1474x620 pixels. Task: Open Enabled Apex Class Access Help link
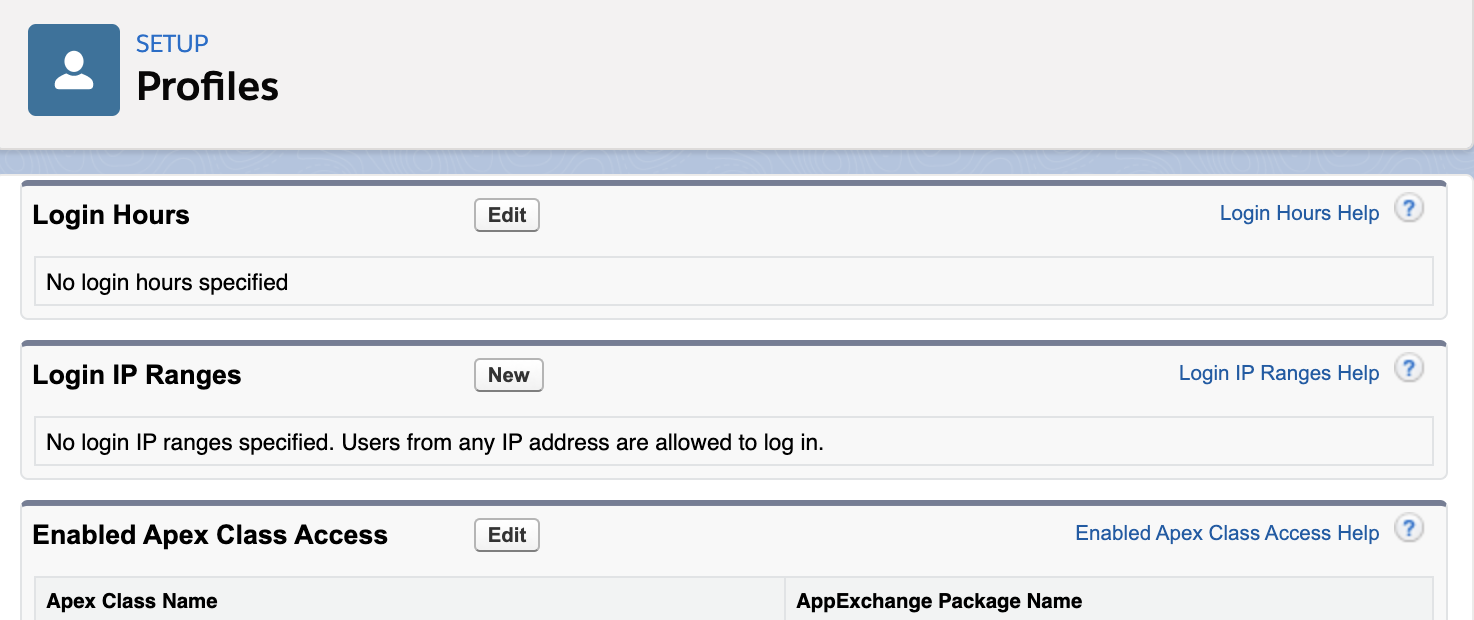tap(1227, 533)
